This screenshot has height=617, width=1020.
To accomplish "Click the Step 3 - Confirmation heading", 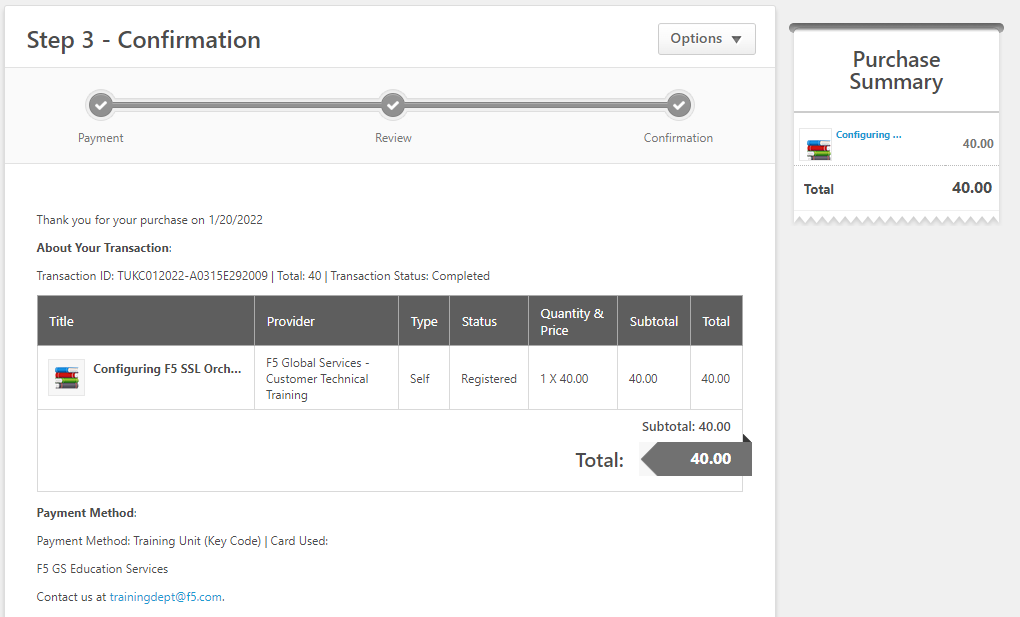I will (x=144, y=40).
